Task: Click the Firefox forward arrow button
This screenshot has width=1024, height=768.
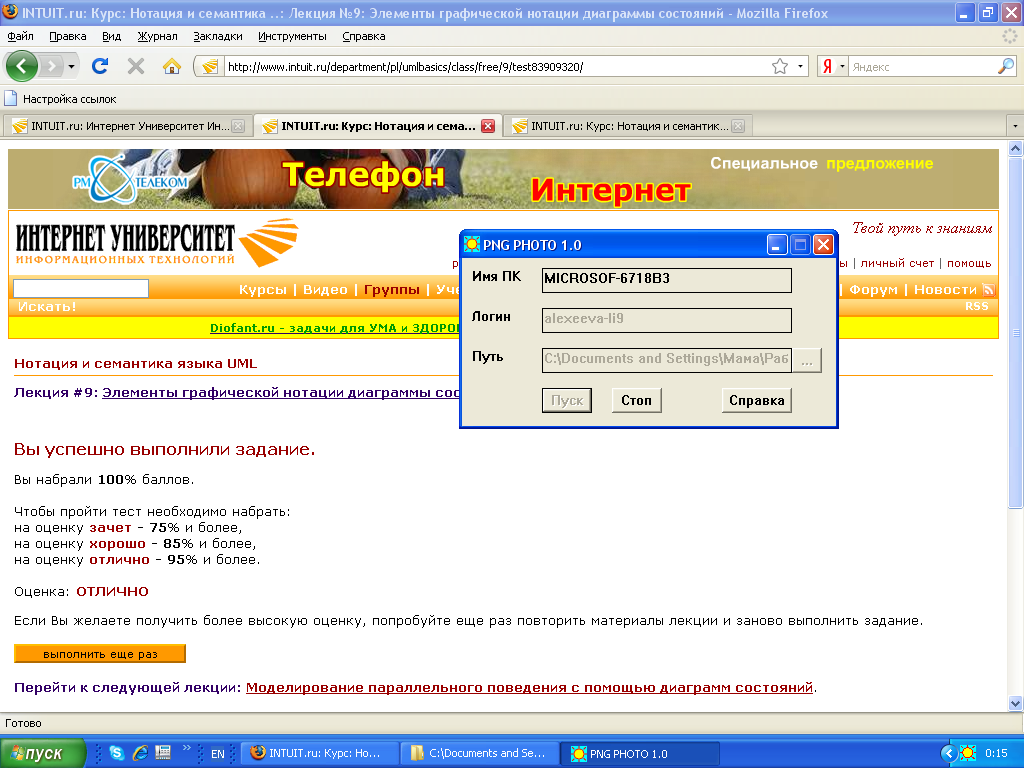Action: pyautogui.click(x=52, y=66)
